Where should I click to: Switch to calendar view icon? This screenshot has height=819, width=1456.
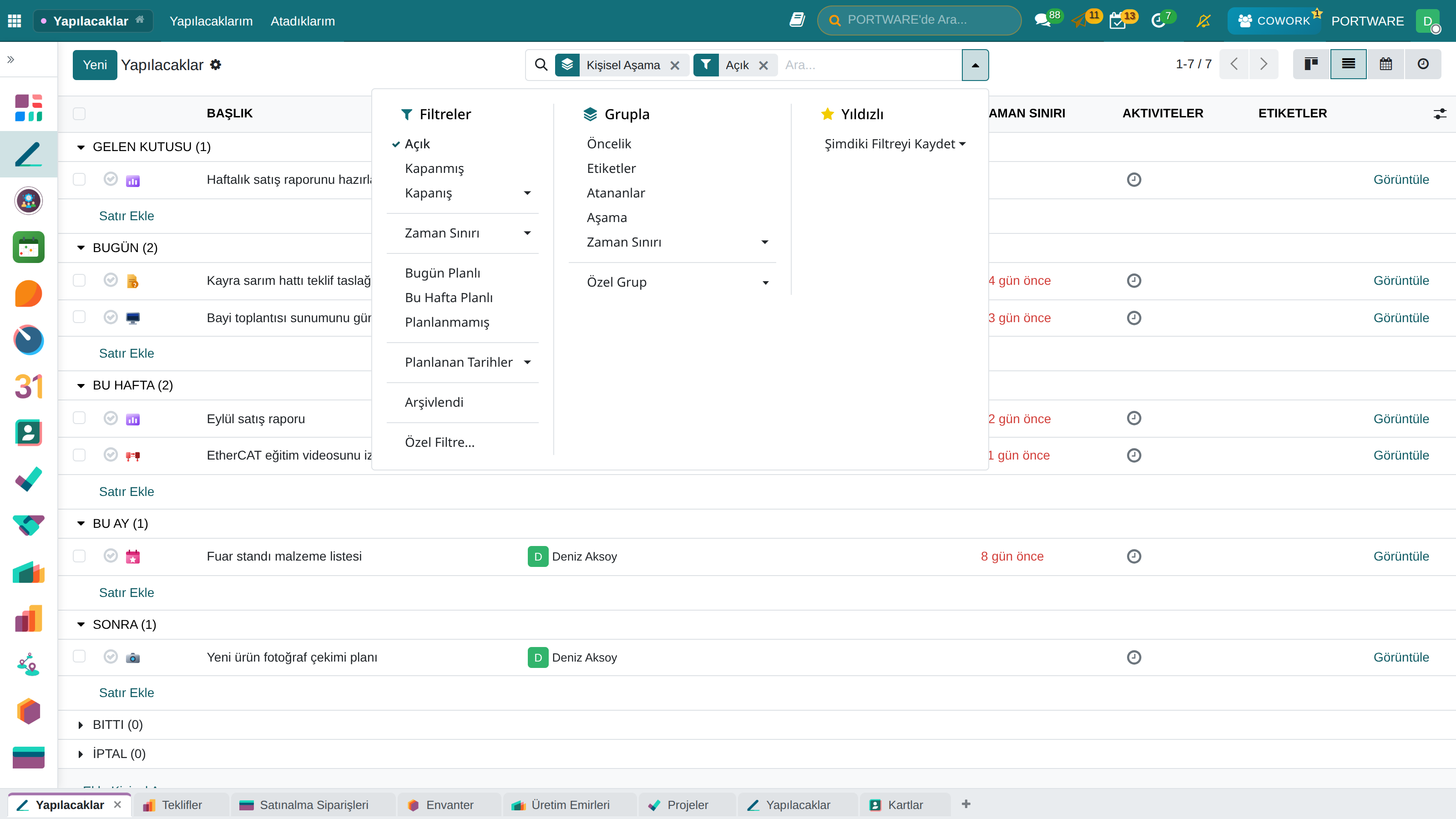click(x=1385, y=64)
